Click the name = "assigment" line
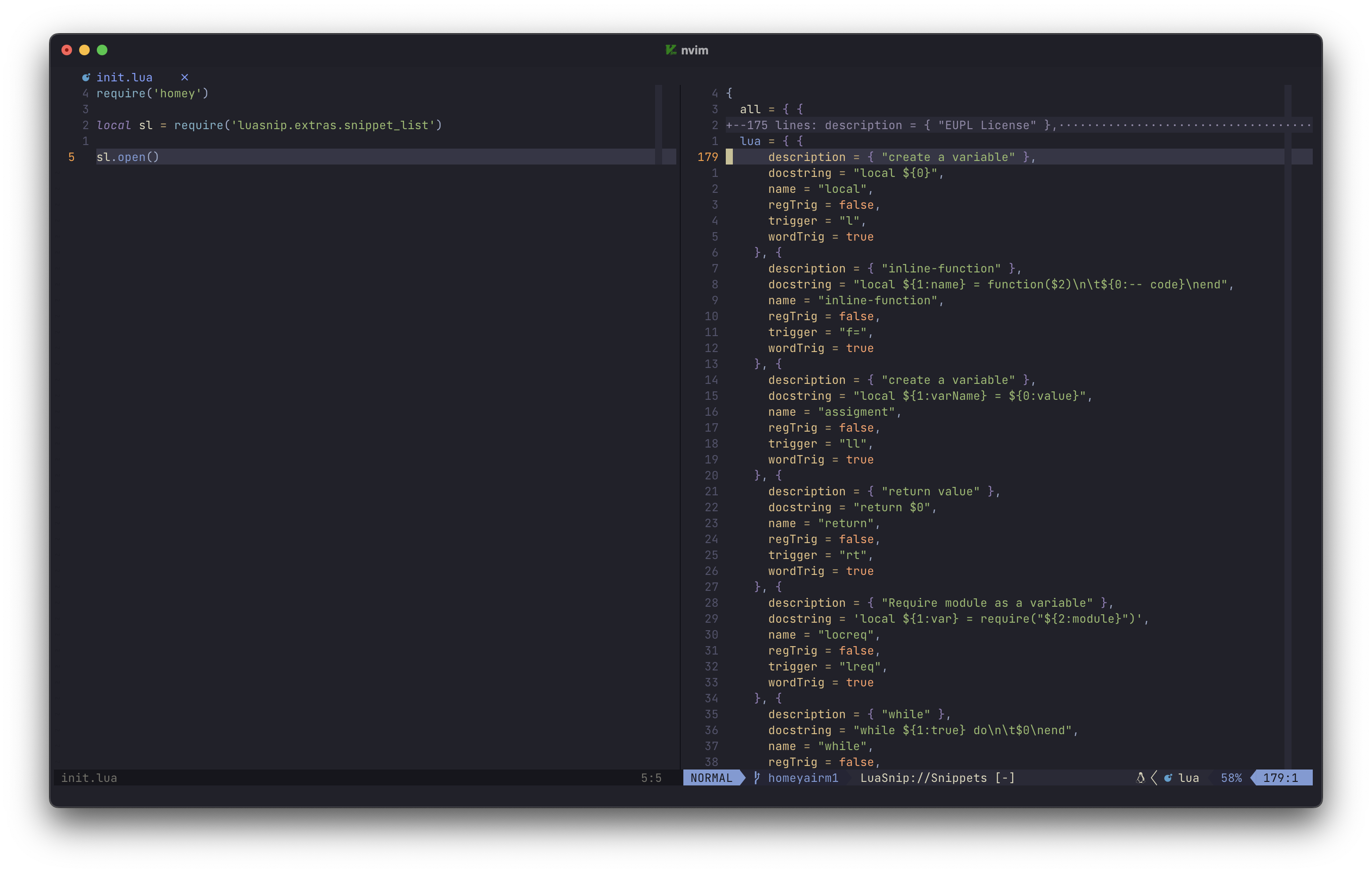1372x873 pixels. pyautogui.click(x=835, y=412)
